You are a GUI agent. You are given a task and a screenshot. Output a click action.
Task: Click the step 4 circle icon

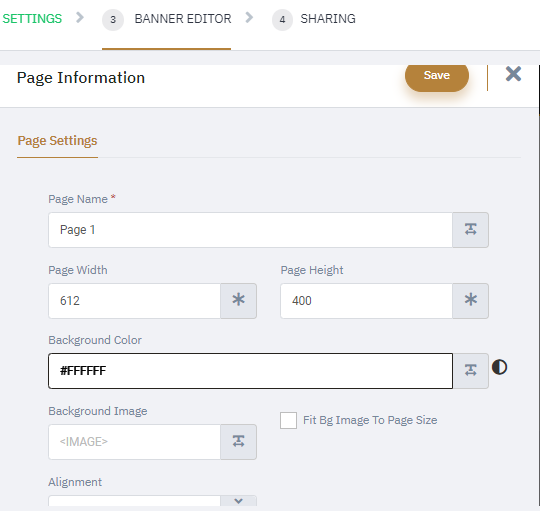282,20
